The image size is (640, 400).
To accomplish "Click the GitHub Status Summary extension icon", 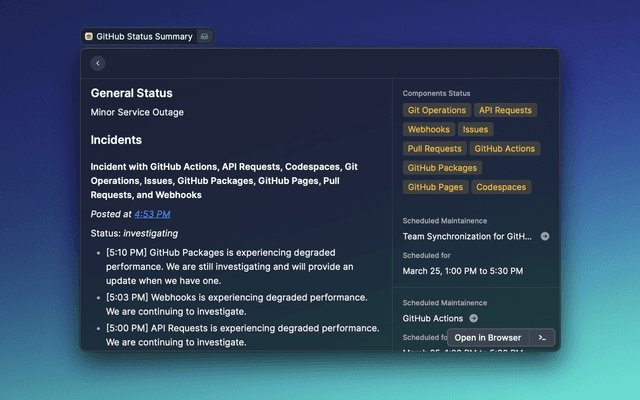I will click(x=89, y=36).
